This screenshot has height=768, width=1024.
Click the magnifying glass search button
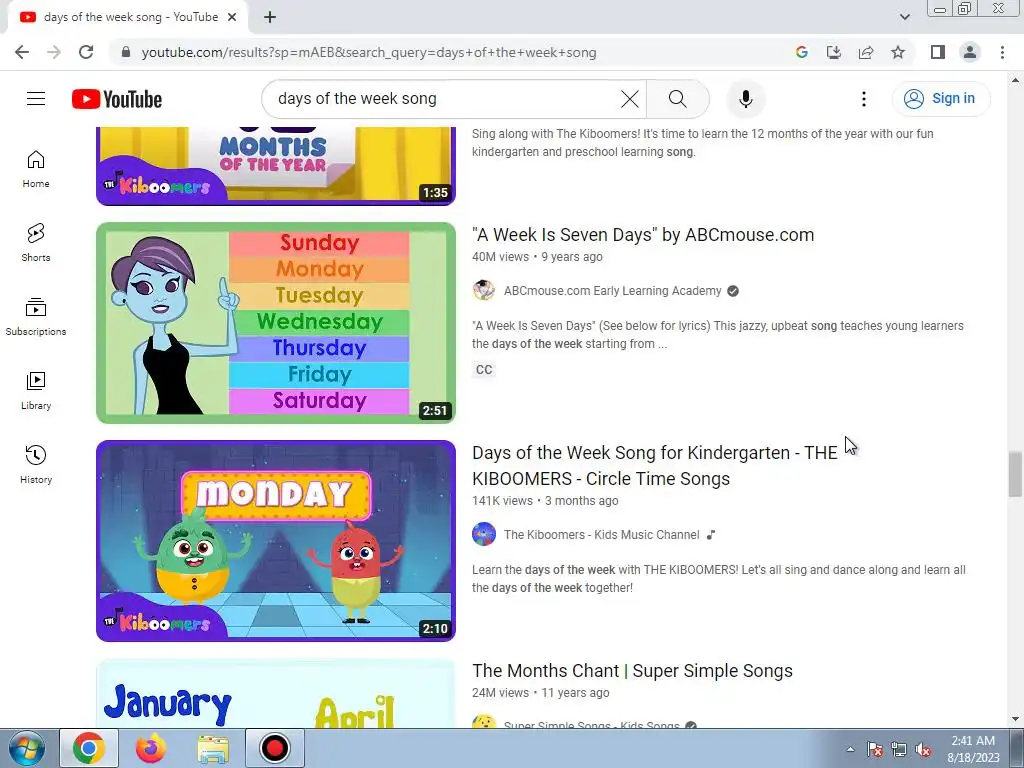point(677,99)
